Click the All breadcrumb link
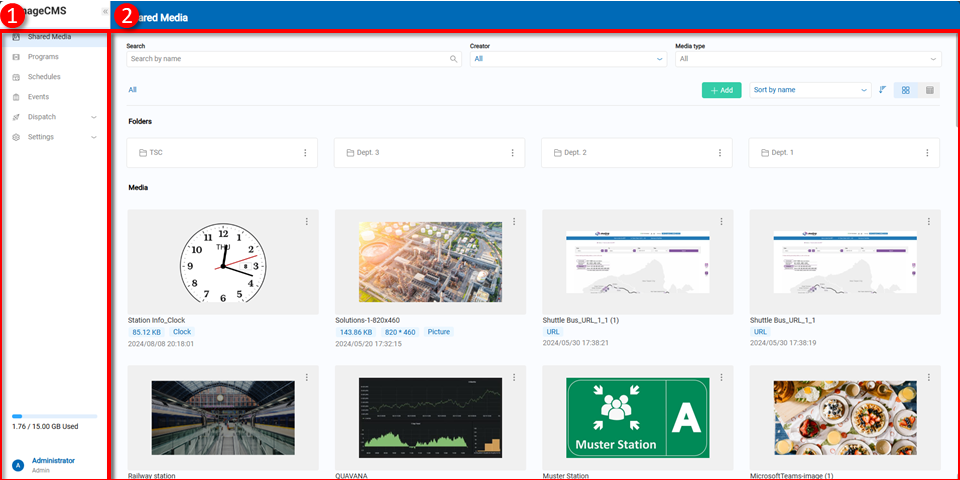 (x=132, y=90)
